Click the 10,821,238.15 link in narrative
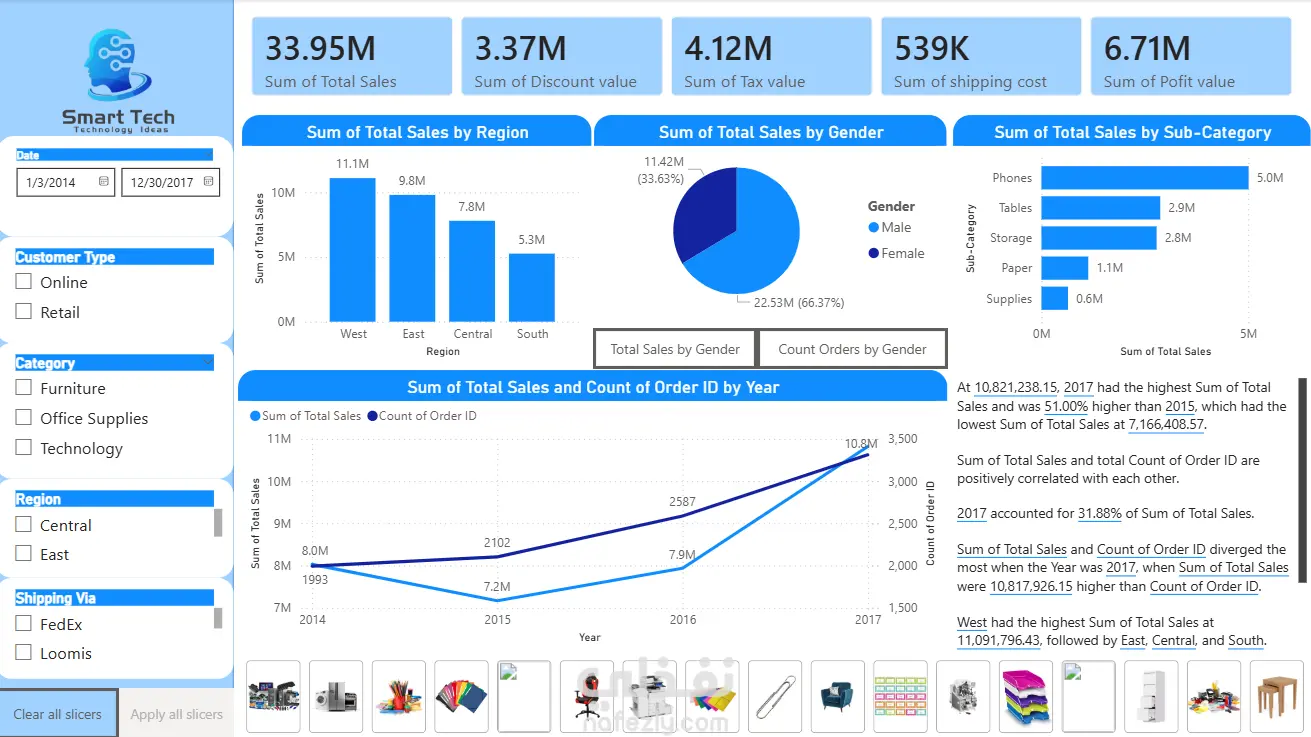The image size is (1311, 737). tap(1015, 387)
